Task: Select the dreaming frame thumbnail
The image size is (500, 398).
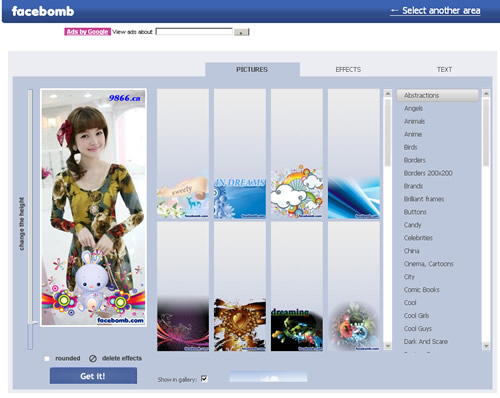Action: (297, 287)
